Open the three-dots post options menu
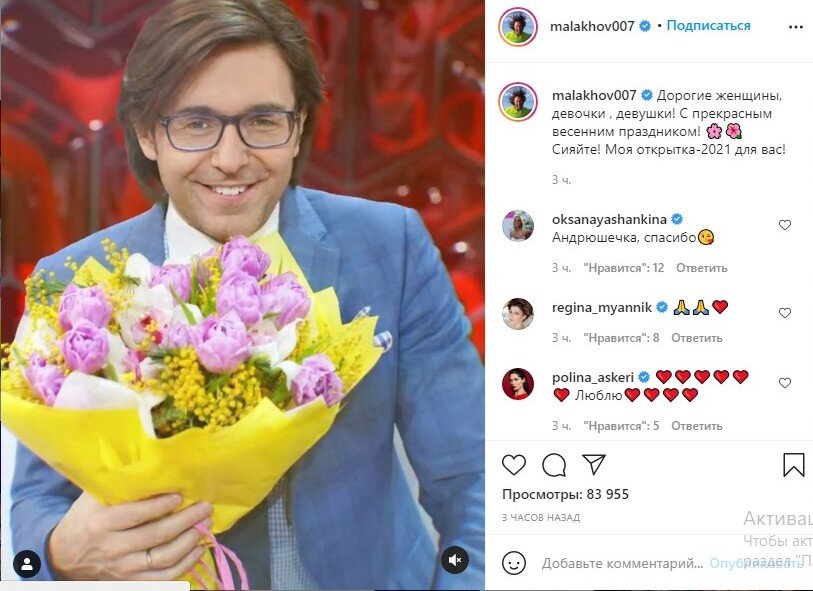This screenshot has height=591, width=813. tap(795, 27)
